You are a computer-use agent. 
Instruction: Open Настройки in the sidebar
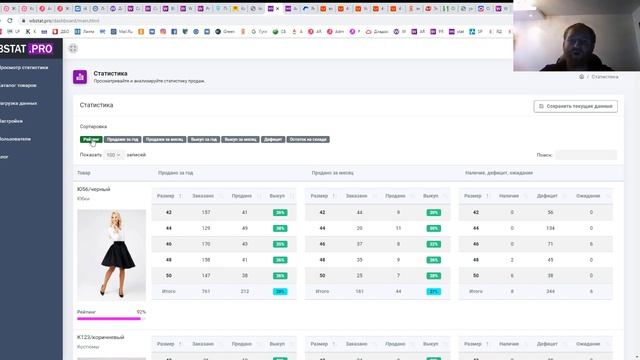(x=12, y=121)
